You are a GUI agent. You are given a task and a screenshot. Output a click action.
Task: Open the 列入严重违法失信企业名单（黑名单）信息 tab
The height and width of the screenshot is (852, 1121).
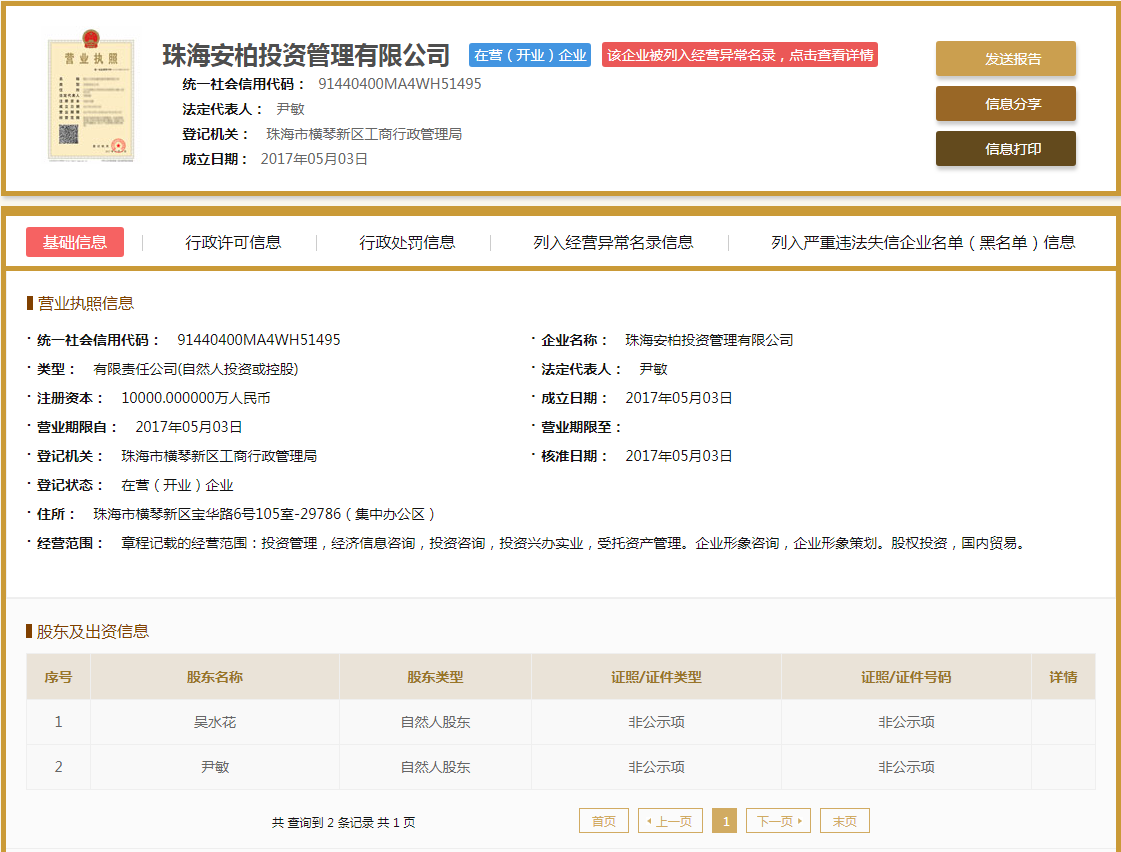[922, 242]
